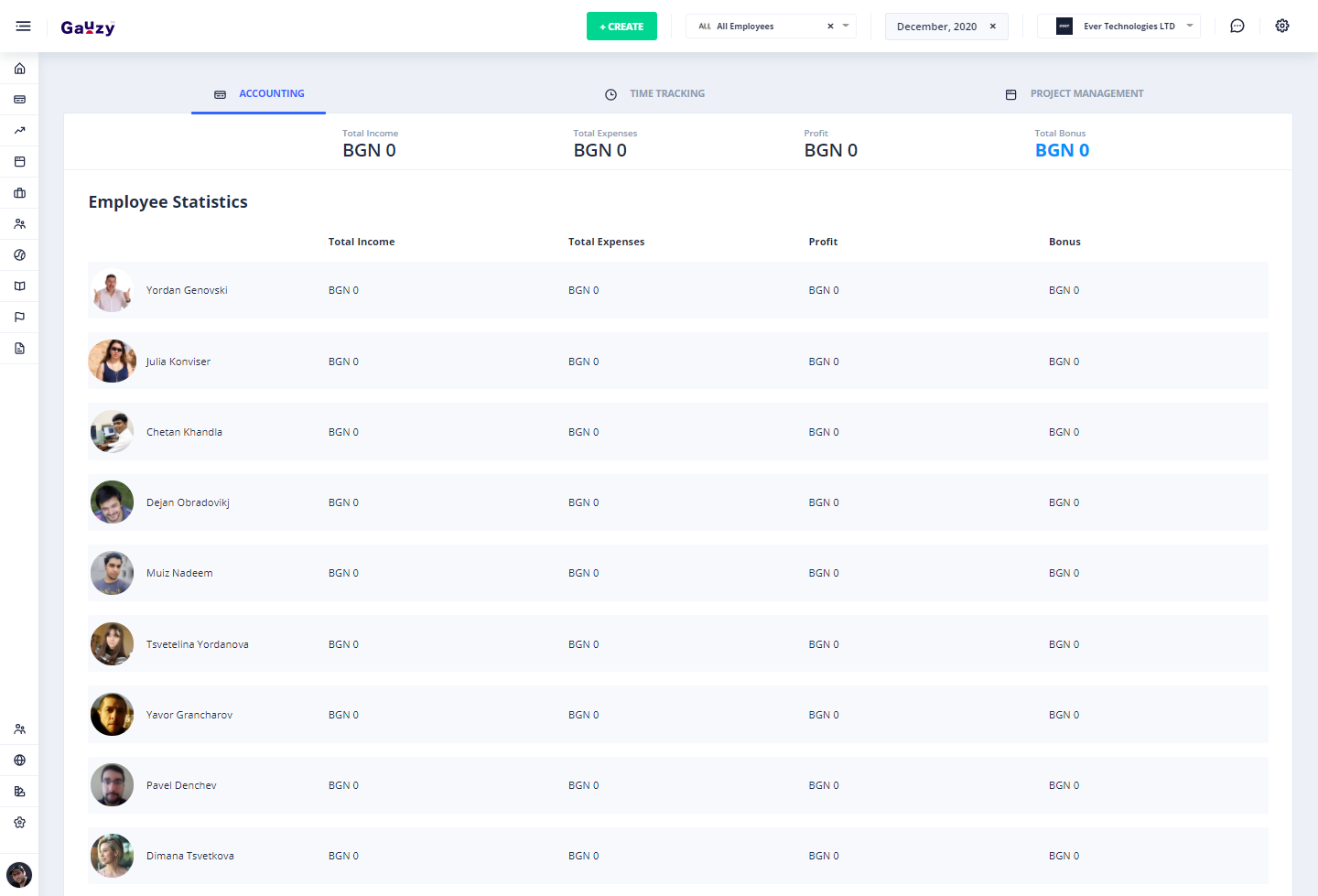Select the briefcase jobs sidebar icon
Viewport: 1318px width, 896px height.
pyautogui.click(x=19, y=193)
